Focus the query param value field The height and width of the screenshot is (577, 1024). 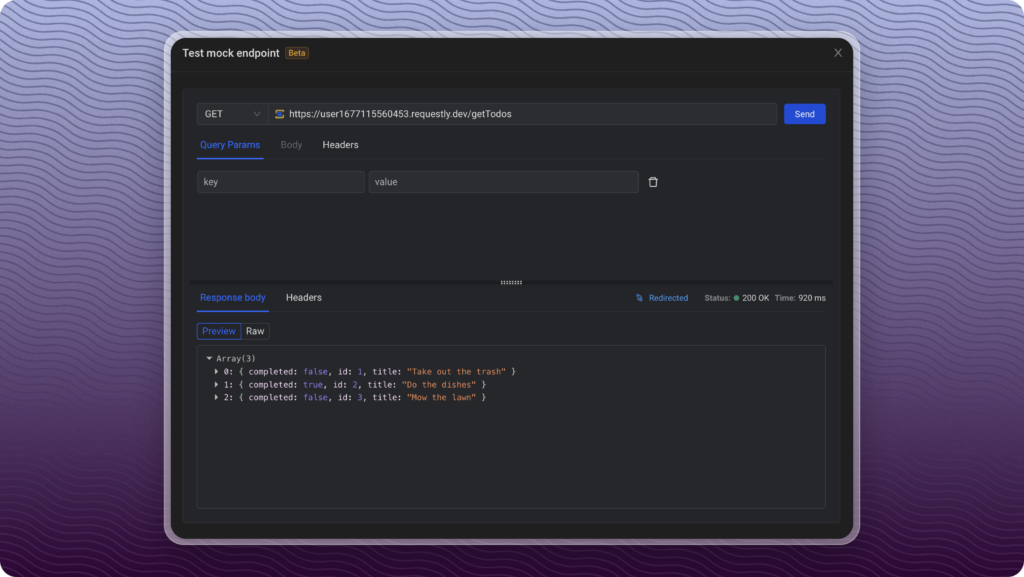coord(504,182)
